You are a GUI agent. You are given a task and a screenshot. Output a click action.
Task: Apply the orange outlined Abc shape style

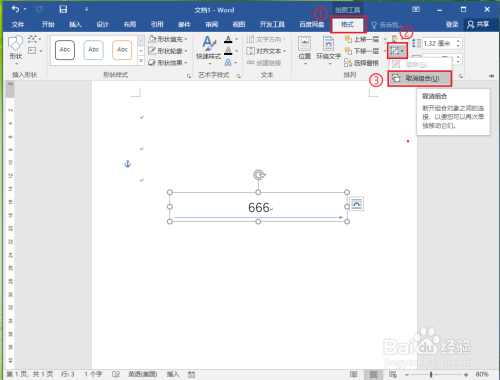[122, 50]
